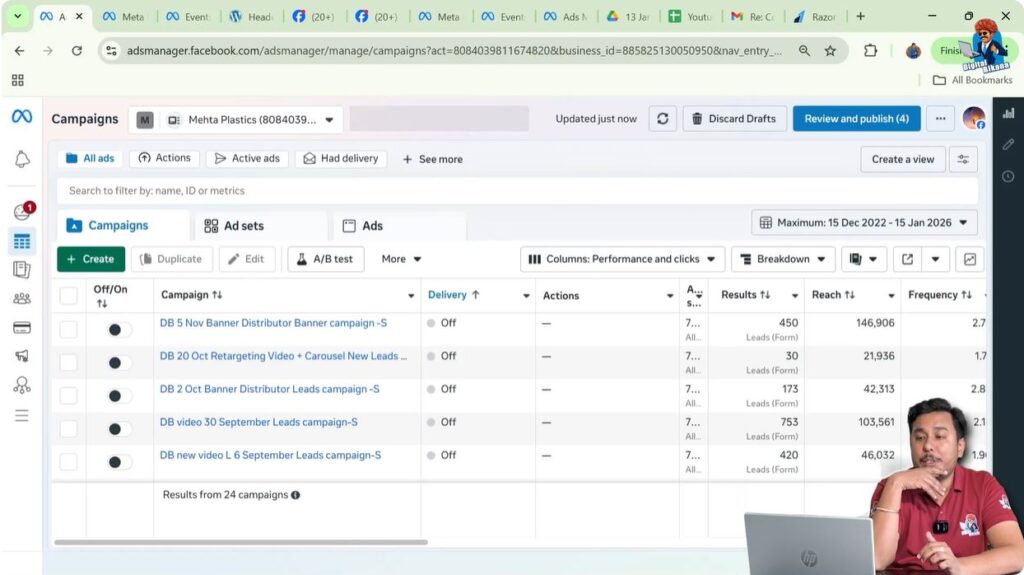Screen dimensions: 1024x575
Task: Toggle DB video 30 September campaign switch
Action: coord(118,429)
